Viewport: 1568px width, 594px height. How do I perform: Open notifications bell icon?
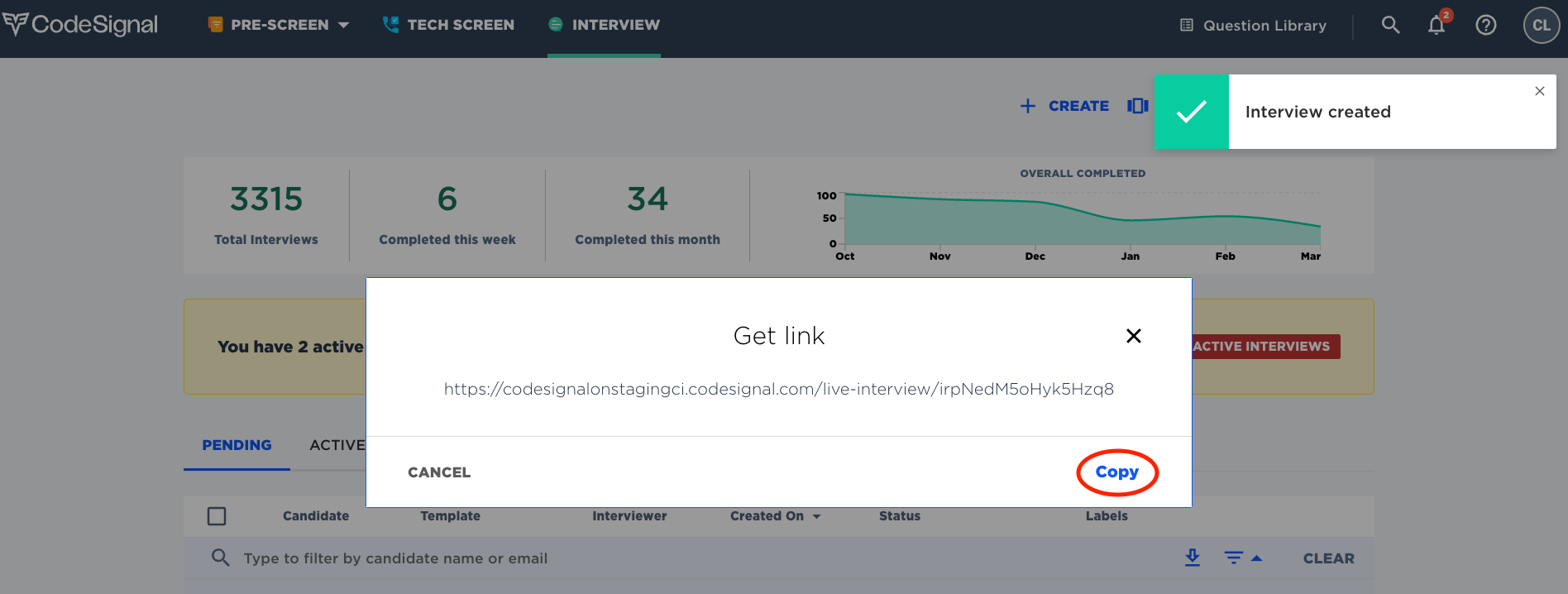(x=1437, y=26)
